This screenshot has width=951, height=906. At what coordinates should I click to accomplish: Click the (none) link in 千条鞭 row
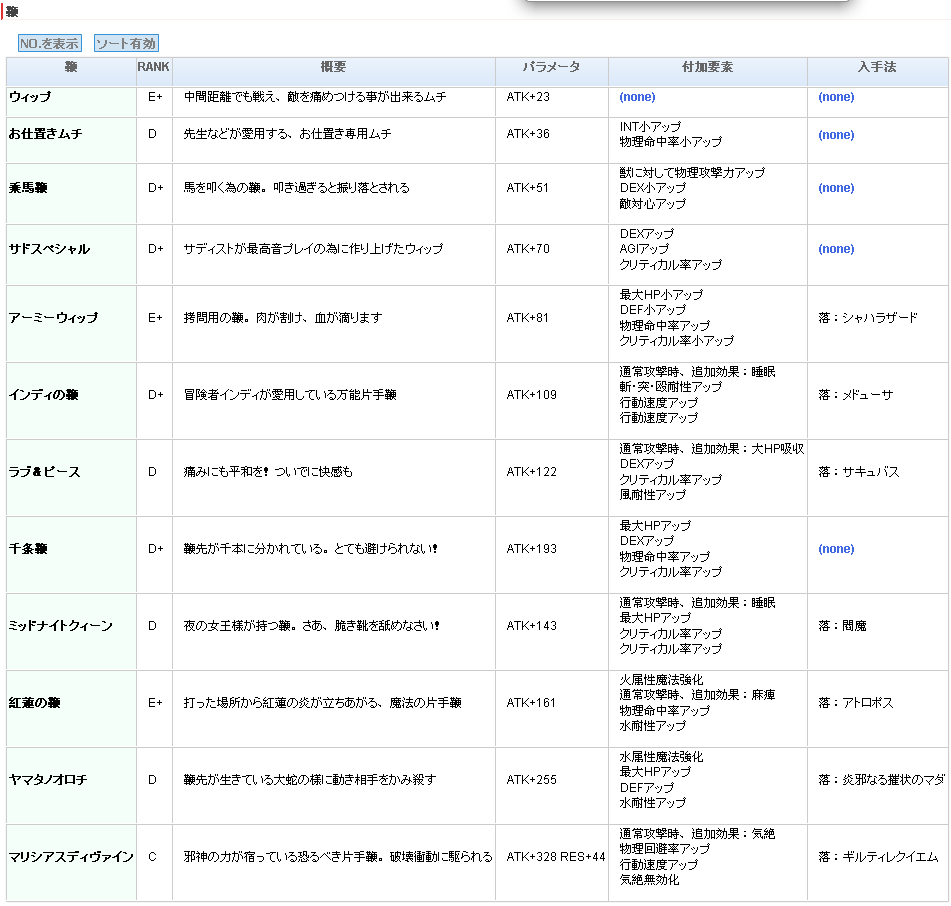[x=836, y=549]
